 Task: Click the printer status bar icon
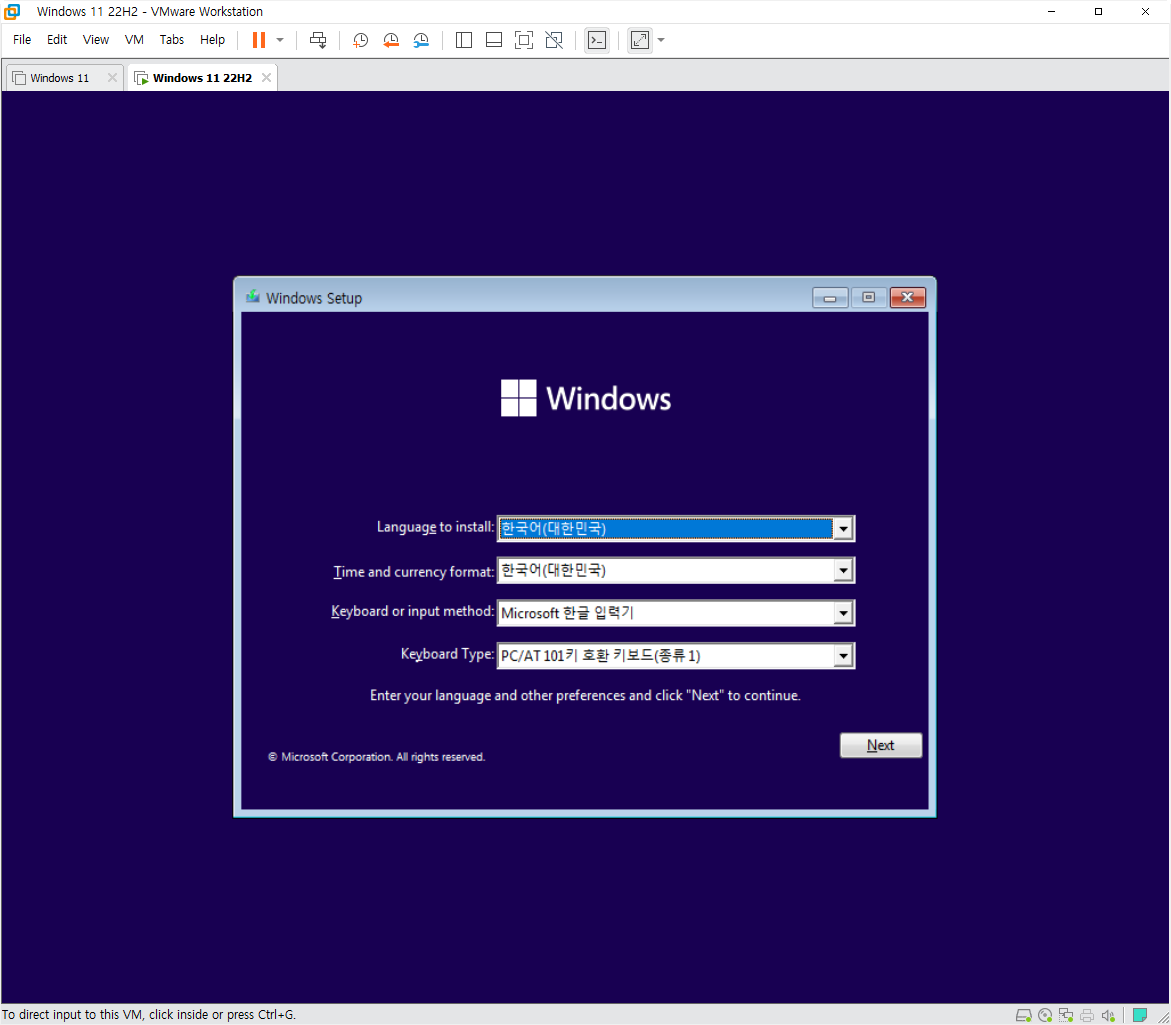pos(1087,1015)
